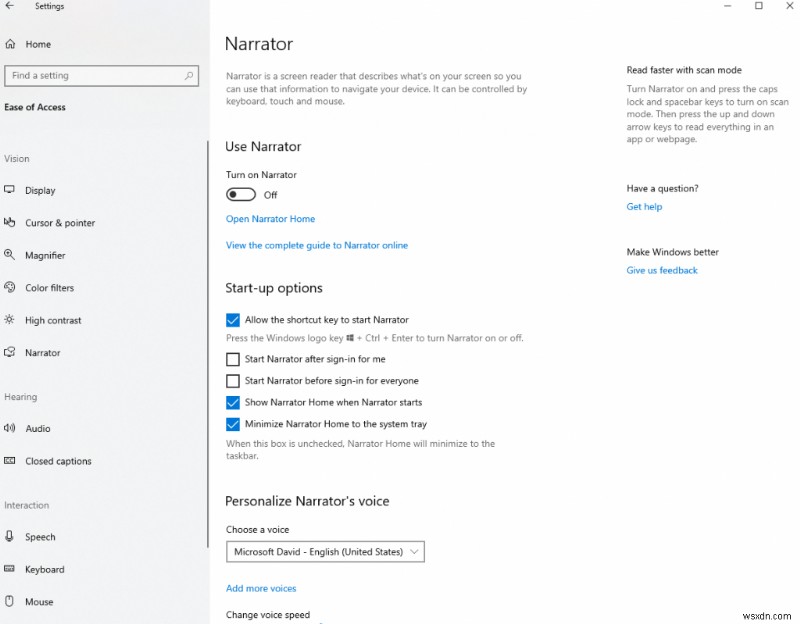Uncheck Allow the shortcut key to start Narrator

pyautogui.click(x=232, y=319)
